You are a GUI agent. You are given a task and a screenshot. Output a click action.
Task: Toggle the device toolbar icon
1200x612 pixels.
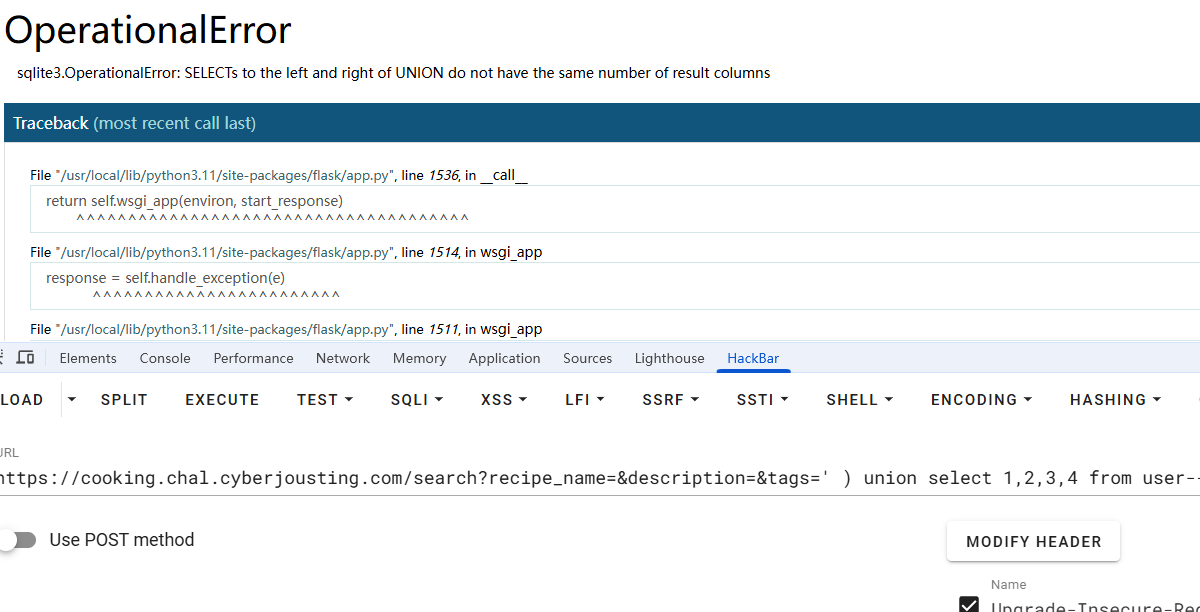[x=26, y=358]
